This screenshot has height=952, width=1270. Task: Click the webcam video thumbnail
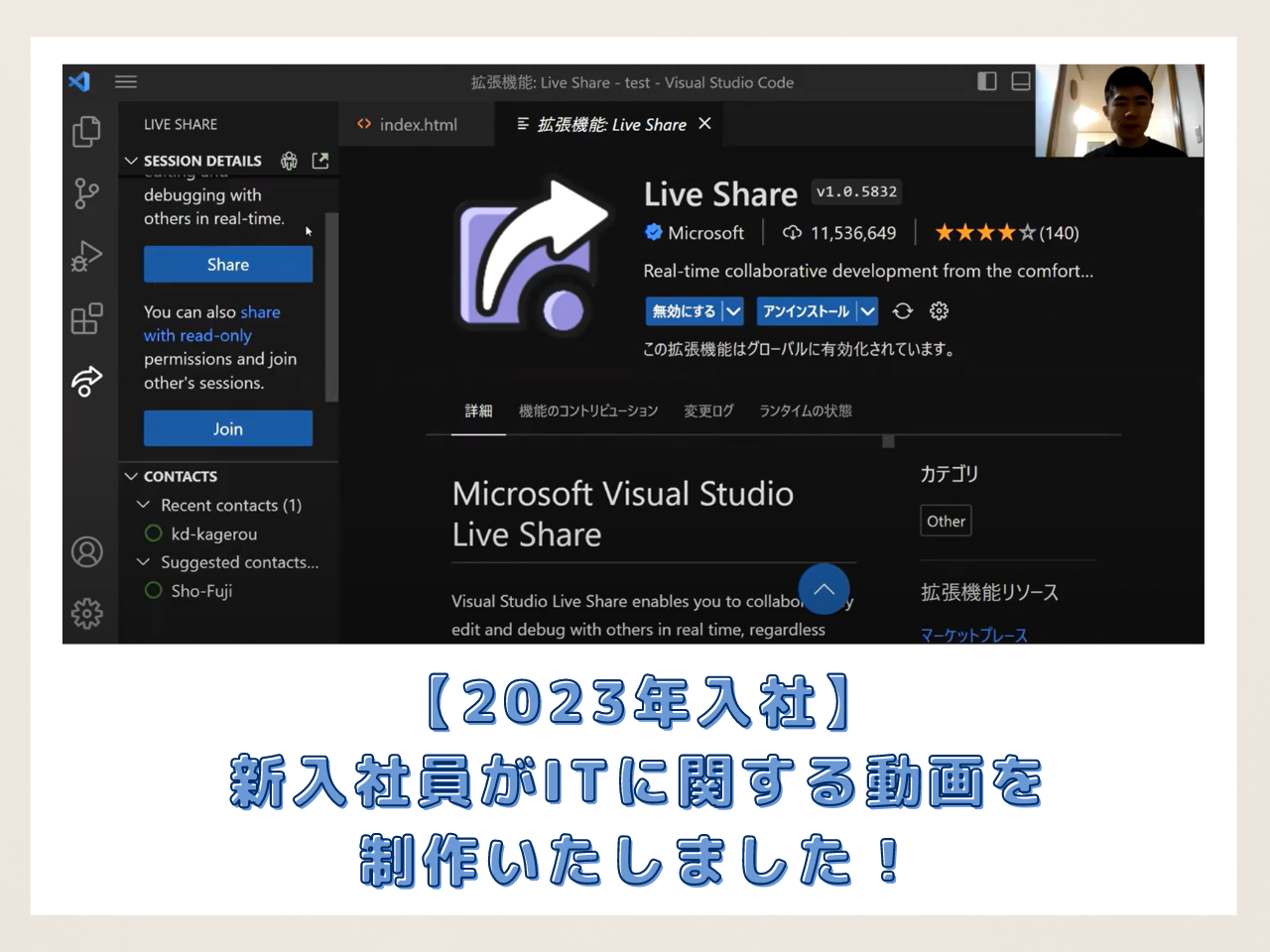pyautogui.click(x=1119, y=110)
